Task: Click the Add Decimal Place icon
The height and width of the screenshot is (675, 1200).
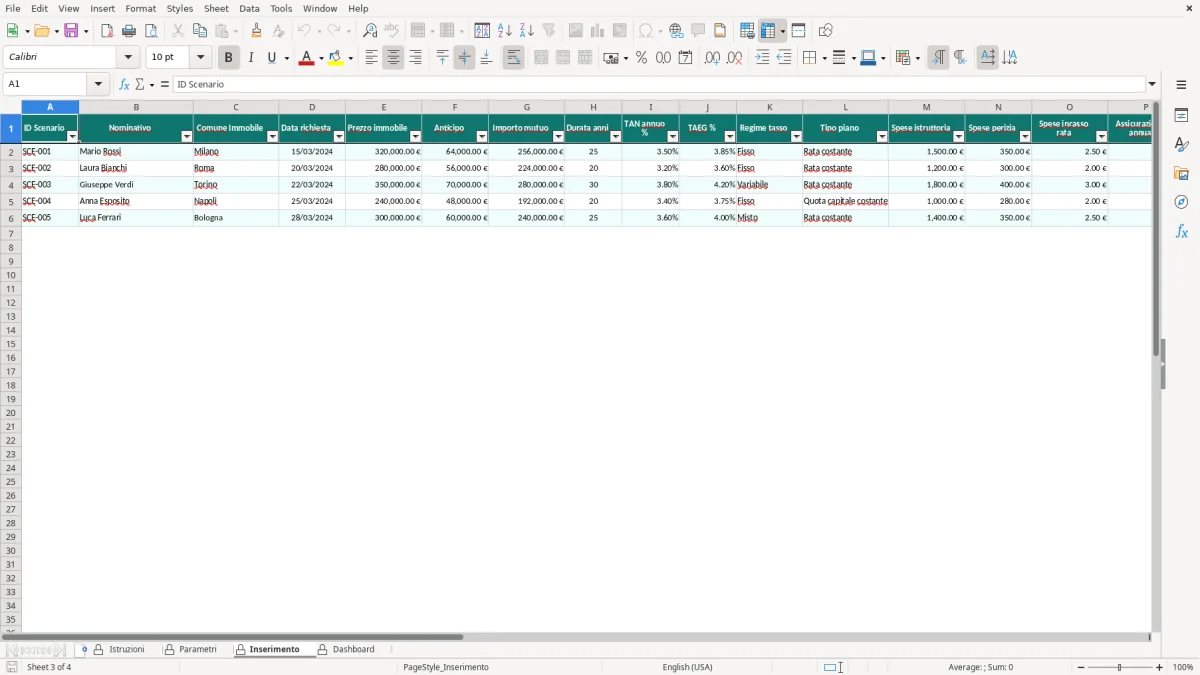Action: pyautogui.click(x=712, y=58)
